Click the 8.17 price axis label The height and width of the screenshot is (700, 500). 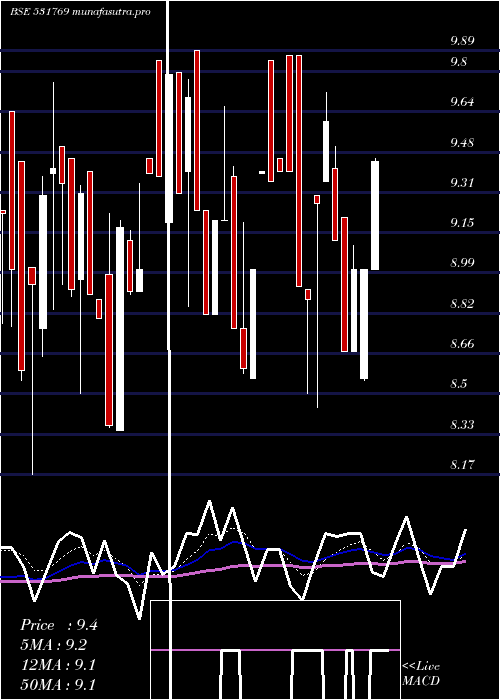pos(462,465)
